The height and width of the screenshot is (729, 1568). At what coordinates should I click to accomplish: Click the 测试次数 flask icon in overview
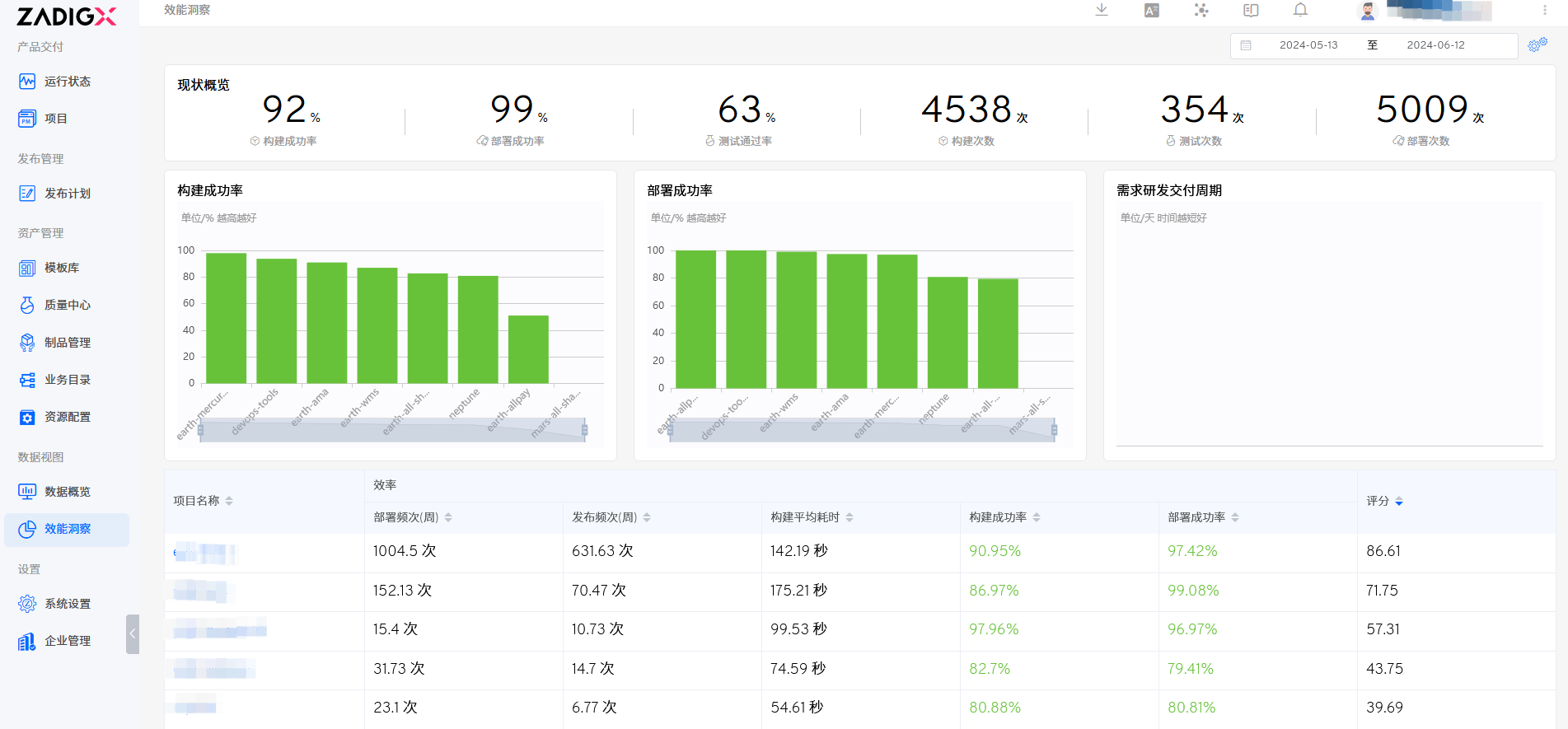click(x=1171, y=141)
